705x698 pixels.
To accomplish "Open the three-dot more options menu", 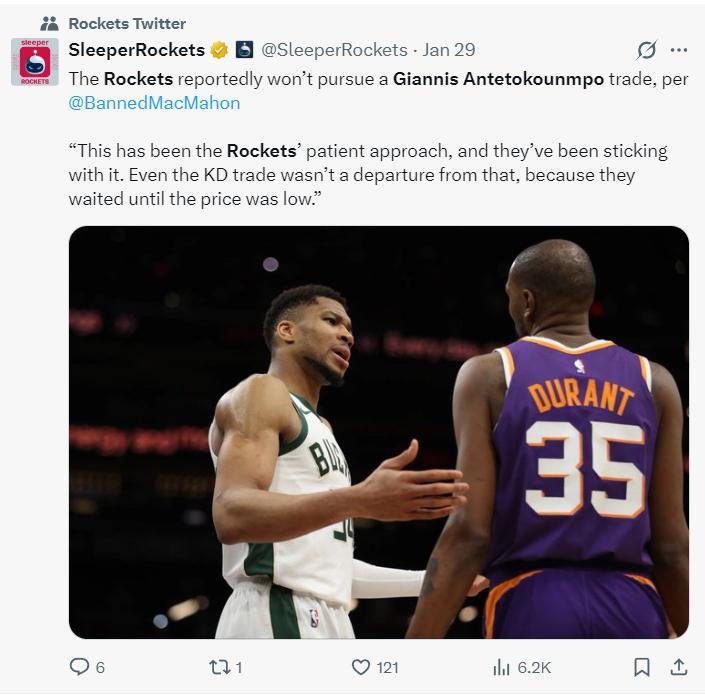I will [679, 50].
